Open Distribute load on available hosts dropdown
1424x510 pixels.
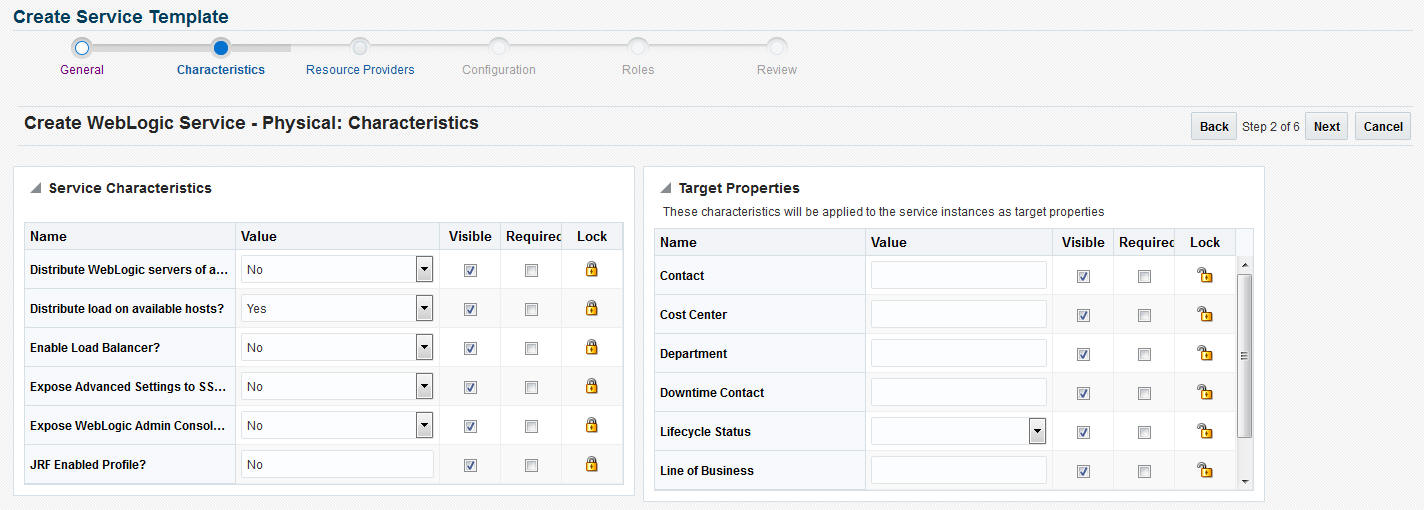tap(424, 308)
